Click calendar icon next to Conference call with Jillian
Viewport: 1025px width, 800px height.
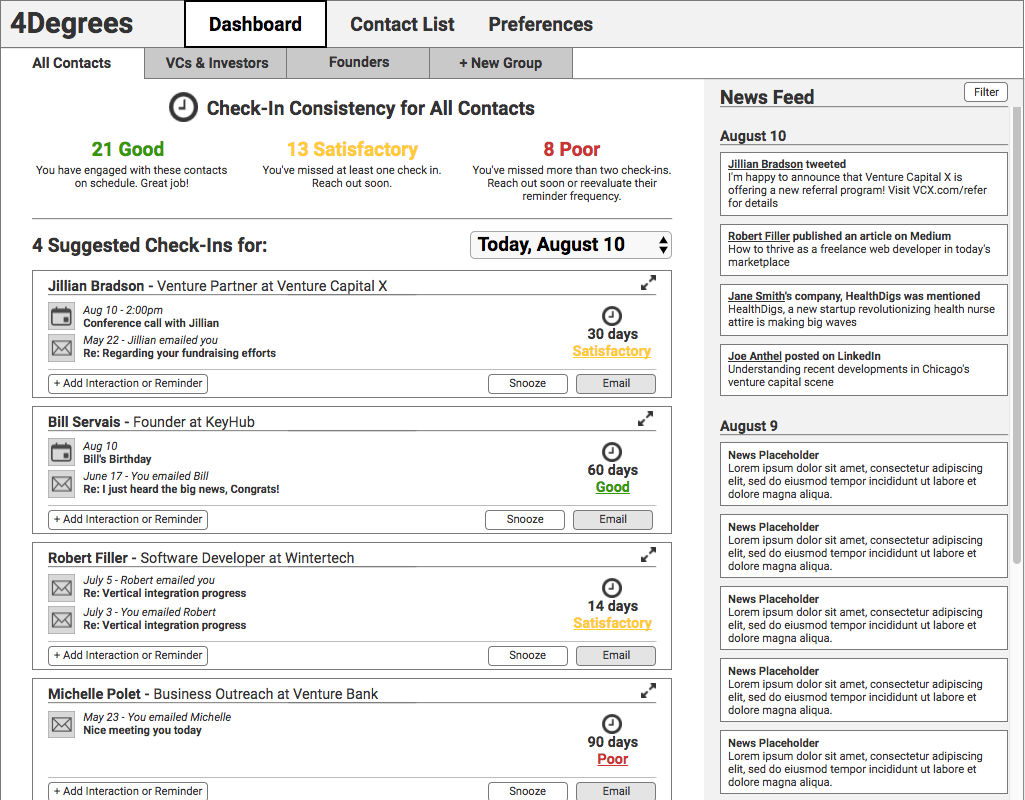(61, 316)
